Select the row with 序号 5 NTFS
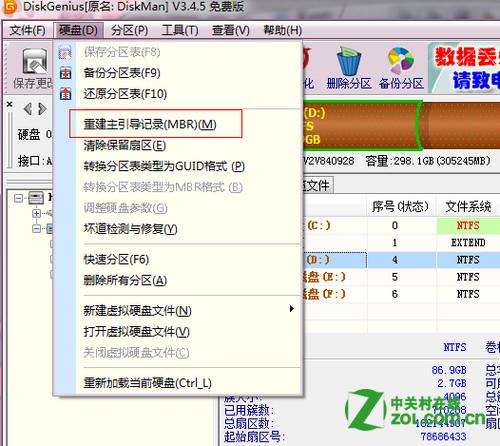Screen dimensions: 500x446 (x=400, y=277)
